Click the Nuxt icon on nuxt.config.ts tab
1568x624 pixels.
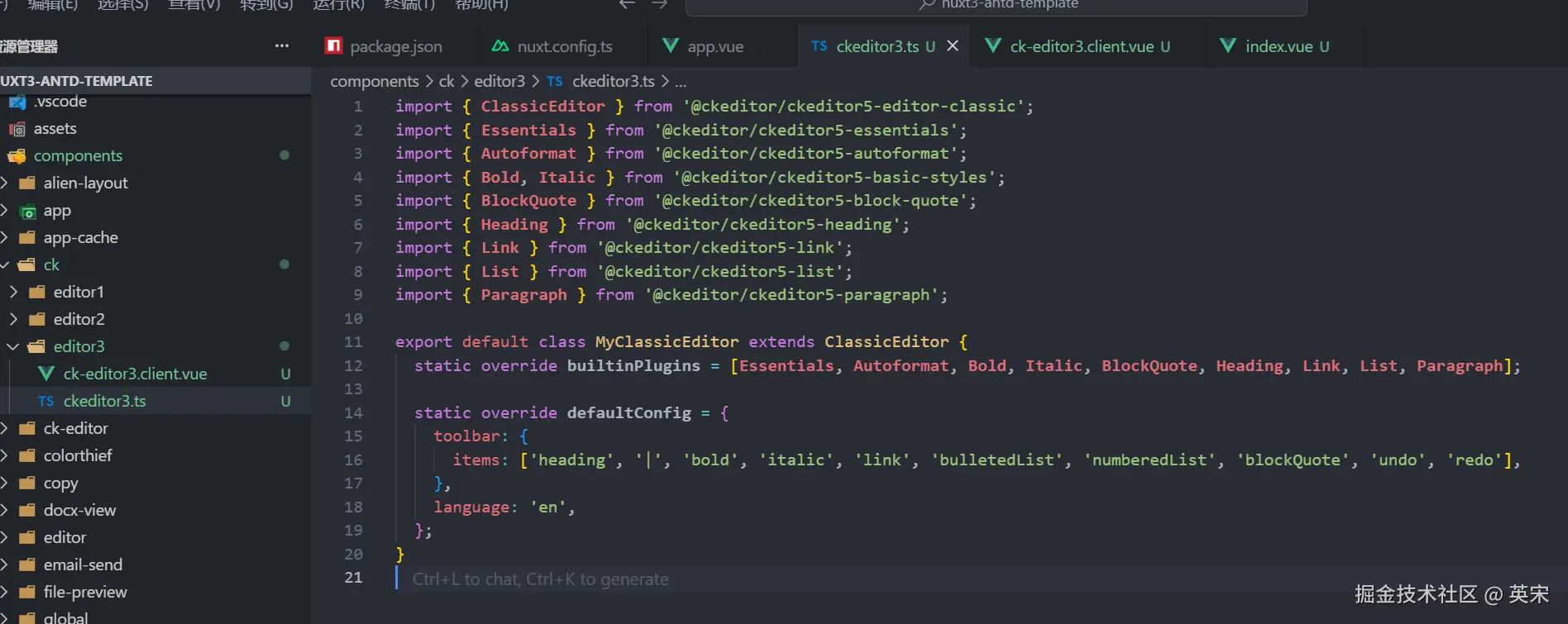pos(500,45)
